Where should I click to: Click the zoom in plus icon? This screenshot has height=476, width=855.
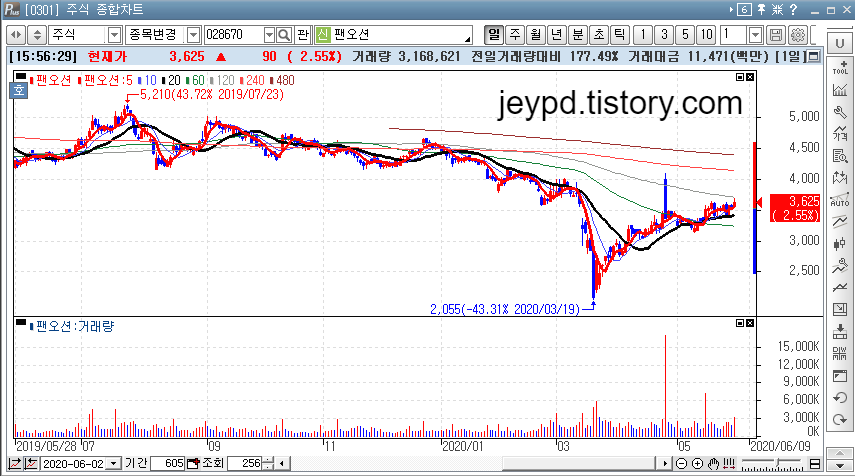(x=697, y=463)
